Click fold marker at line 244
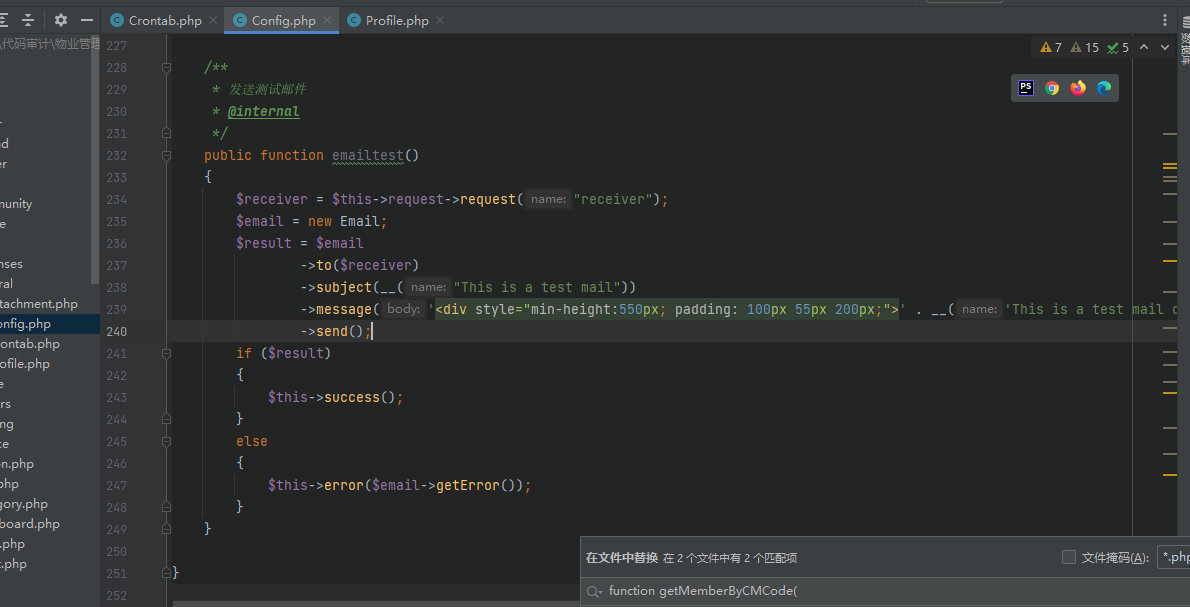1190x607 pixels. (x=166, y=419)
